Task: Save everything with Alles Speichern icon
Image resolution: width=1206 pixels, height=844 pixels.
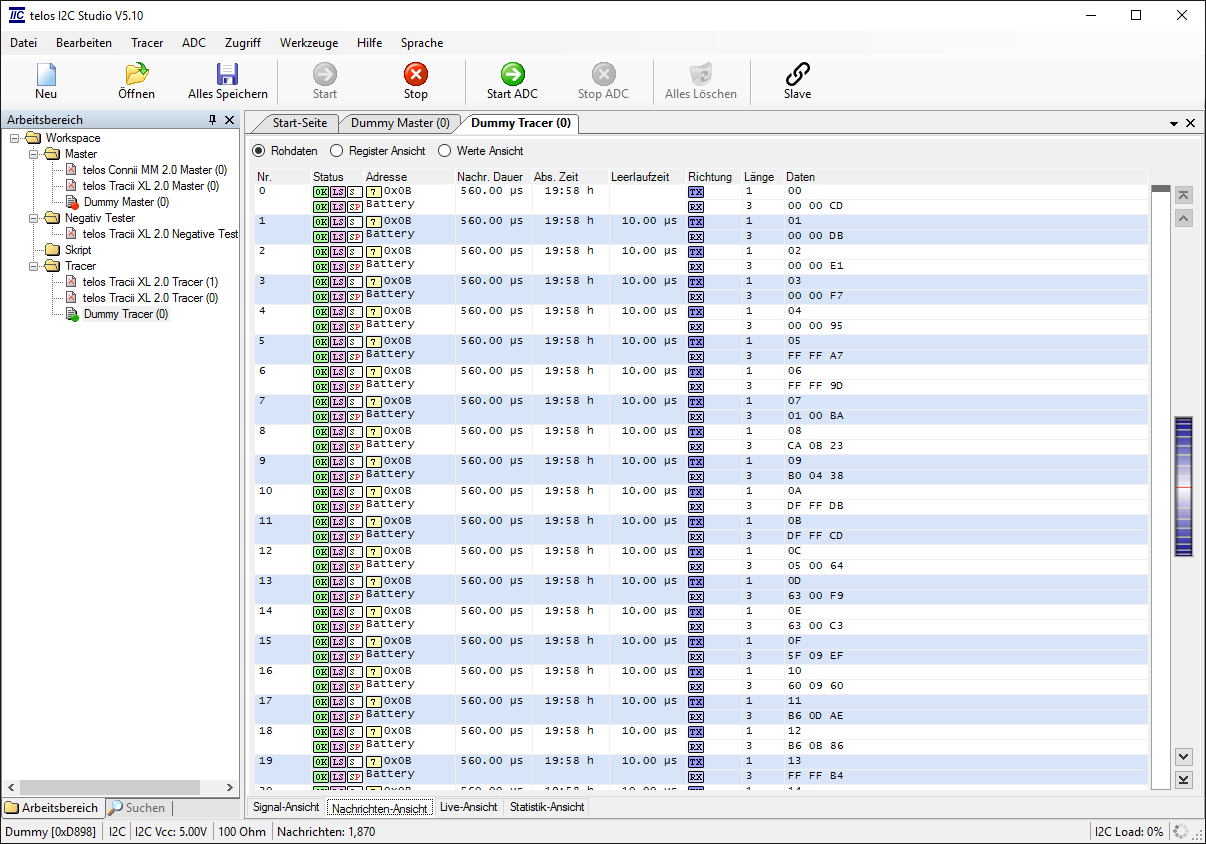Action: point(227,75)
